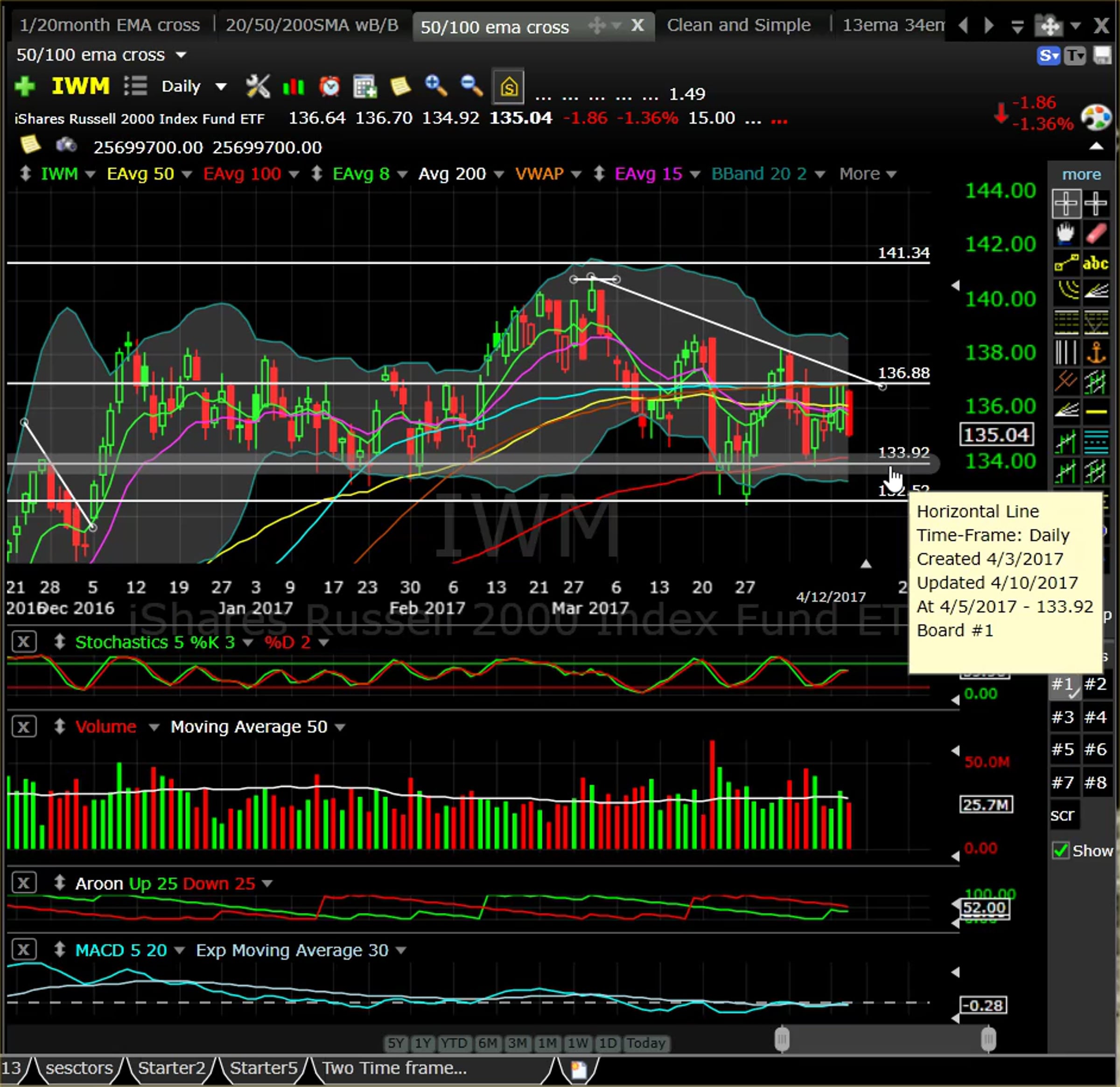
Task: Click the green bar chart style icon
Action: click(x=294, y=86)
